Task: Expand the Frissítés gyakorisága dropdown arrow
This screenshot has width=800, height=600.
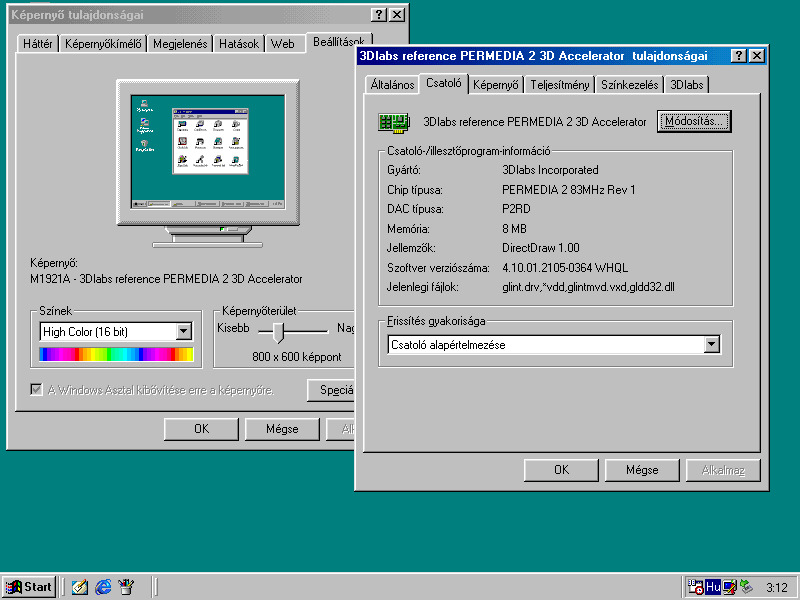Action: pyautogui.click(x=712, y=344)
